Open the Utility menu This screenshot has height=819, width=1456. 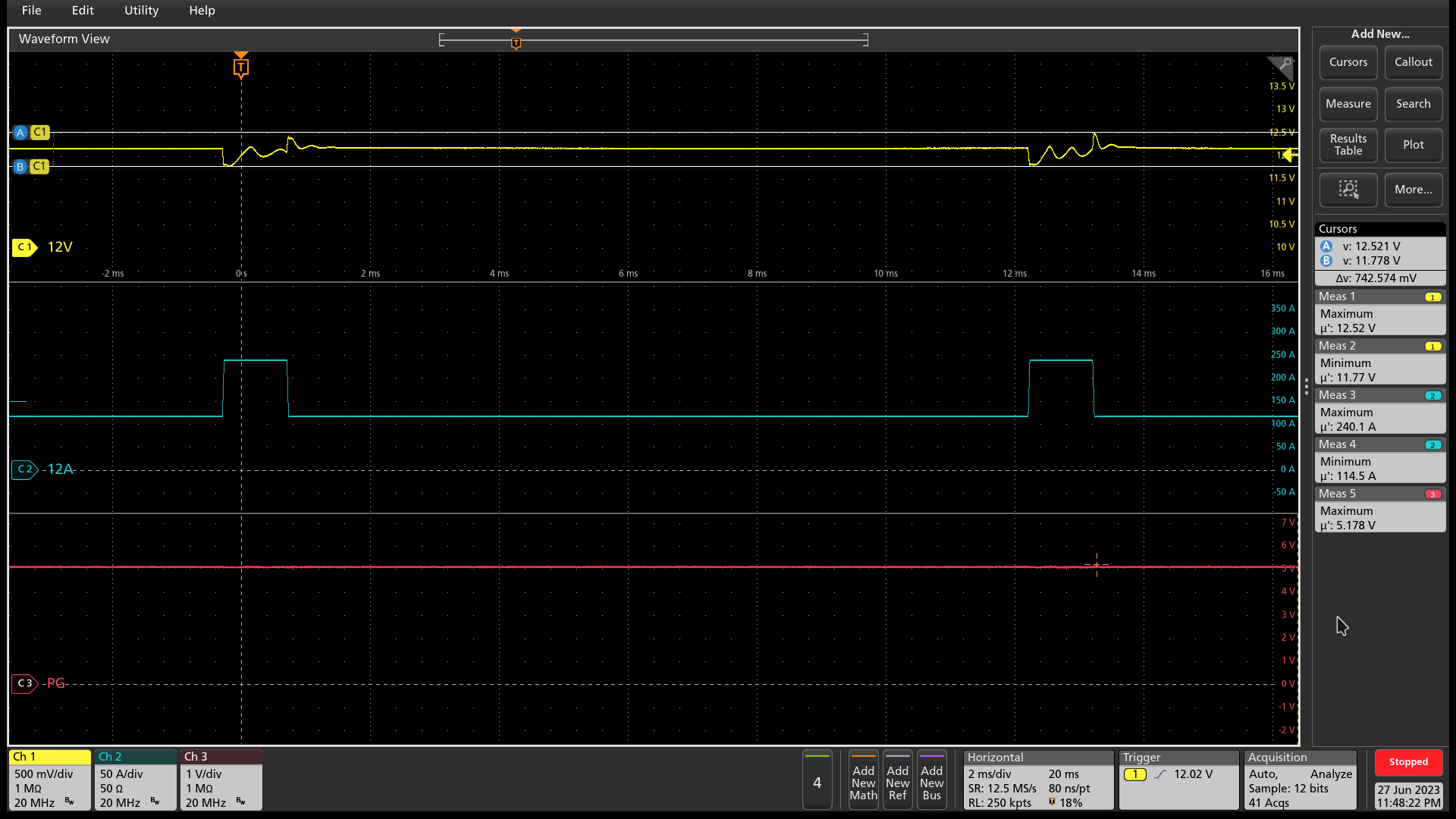pyautogui.click(x=141, y=11)
